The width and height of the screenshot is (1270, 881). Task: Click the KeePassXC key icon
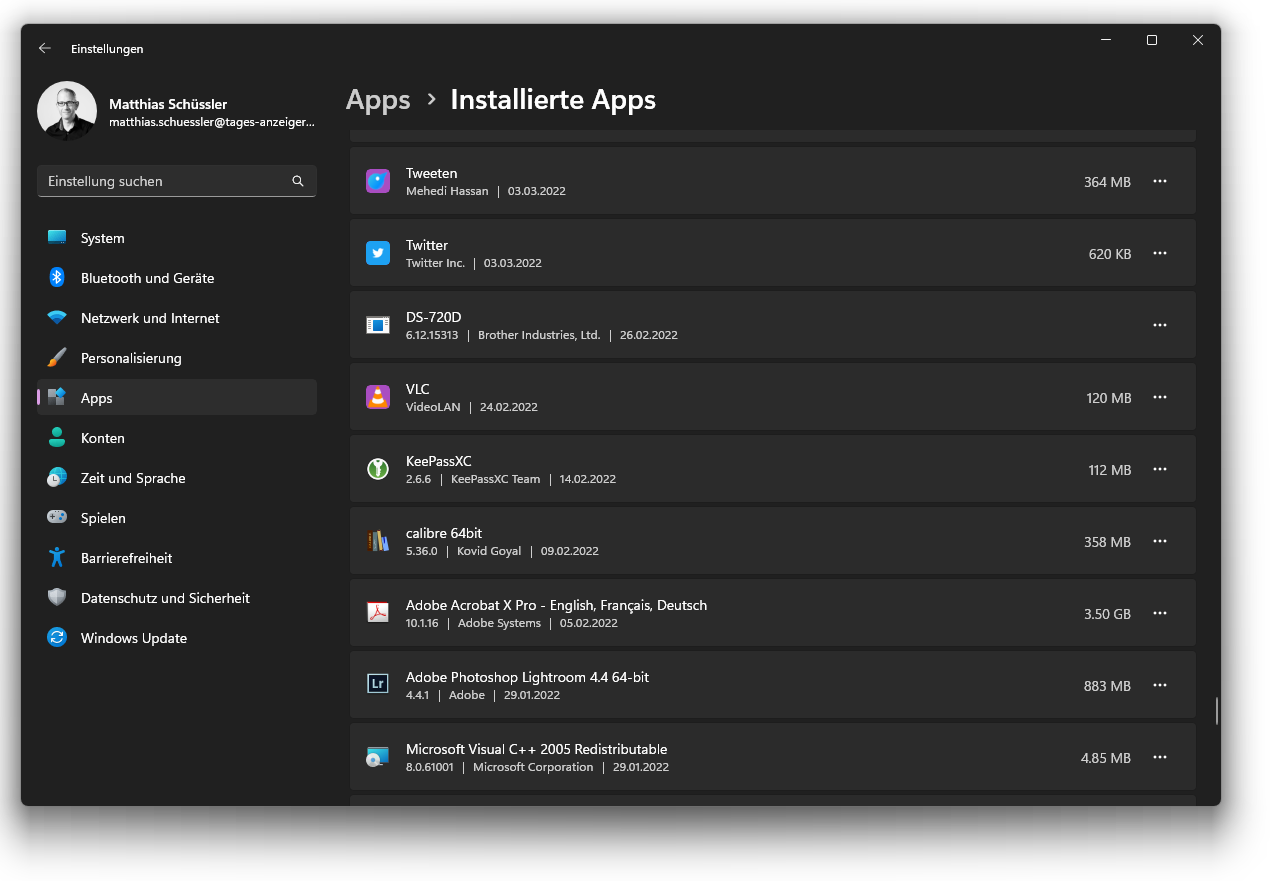pyautogui.click(x=377, y=469)
